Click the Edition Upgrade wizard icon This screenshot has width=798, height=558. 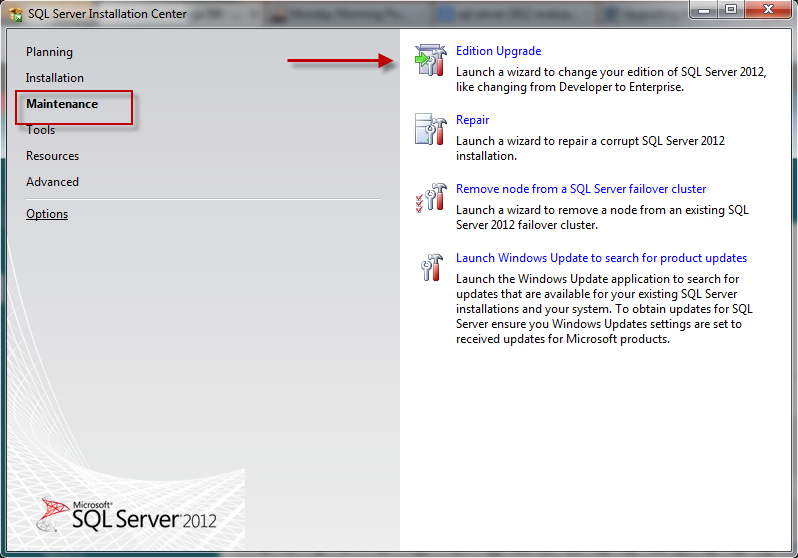pos(431,60)
